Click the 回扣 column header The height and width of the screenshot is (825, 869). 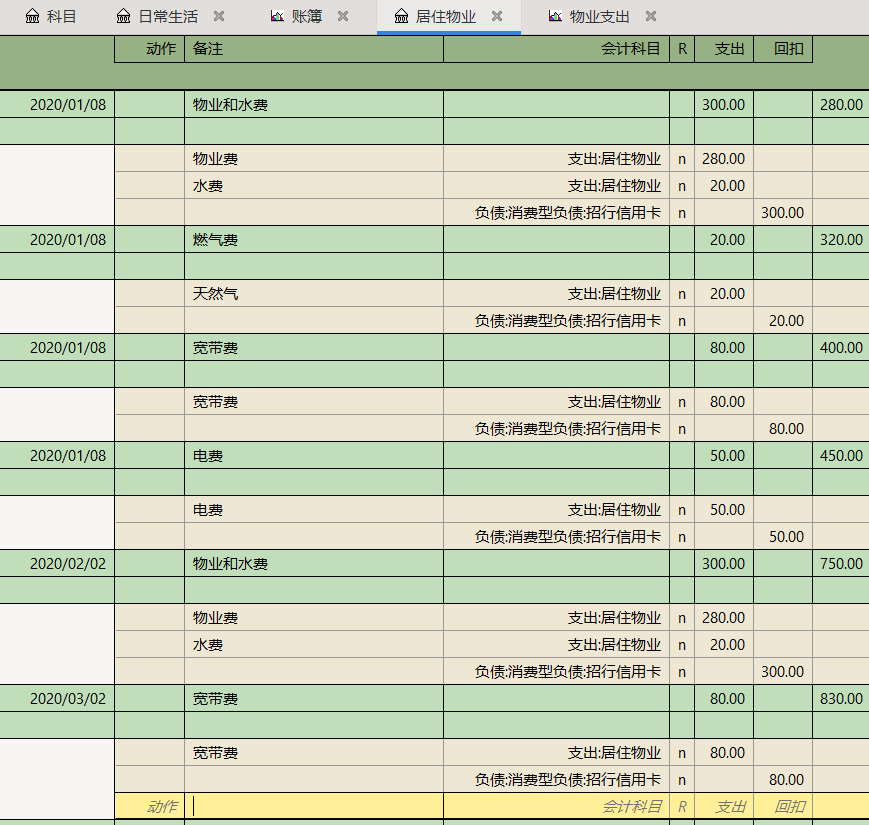[x=783, y=49]
